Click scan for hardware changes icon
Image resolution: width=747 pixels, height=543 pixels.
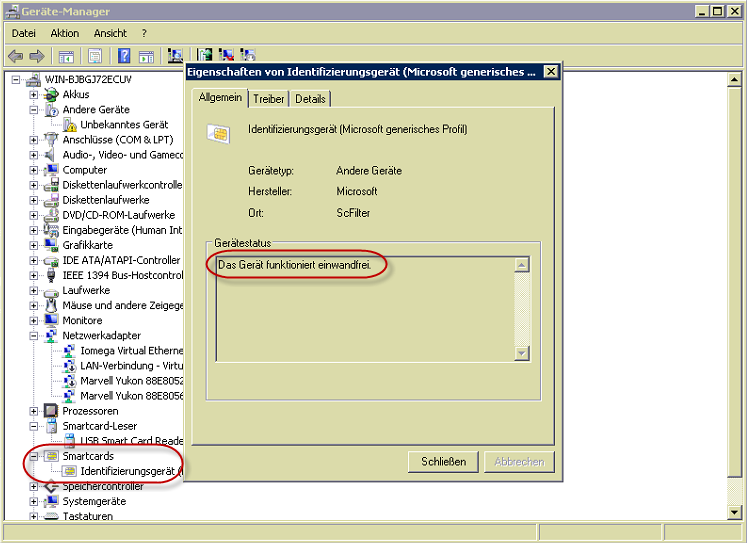point(176,56)
